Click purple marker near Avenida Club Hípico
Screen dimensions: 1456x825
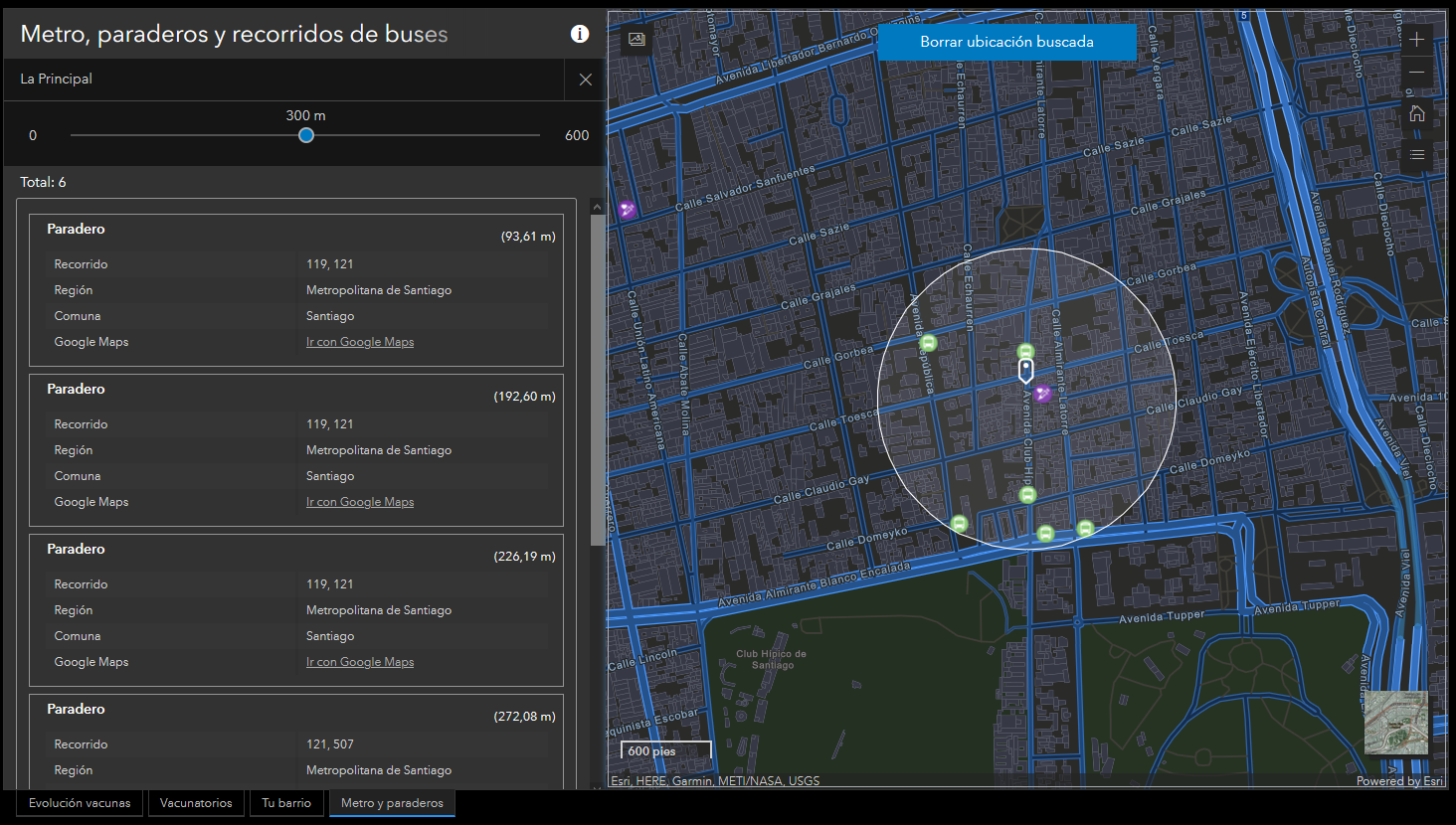point(1042,394)
